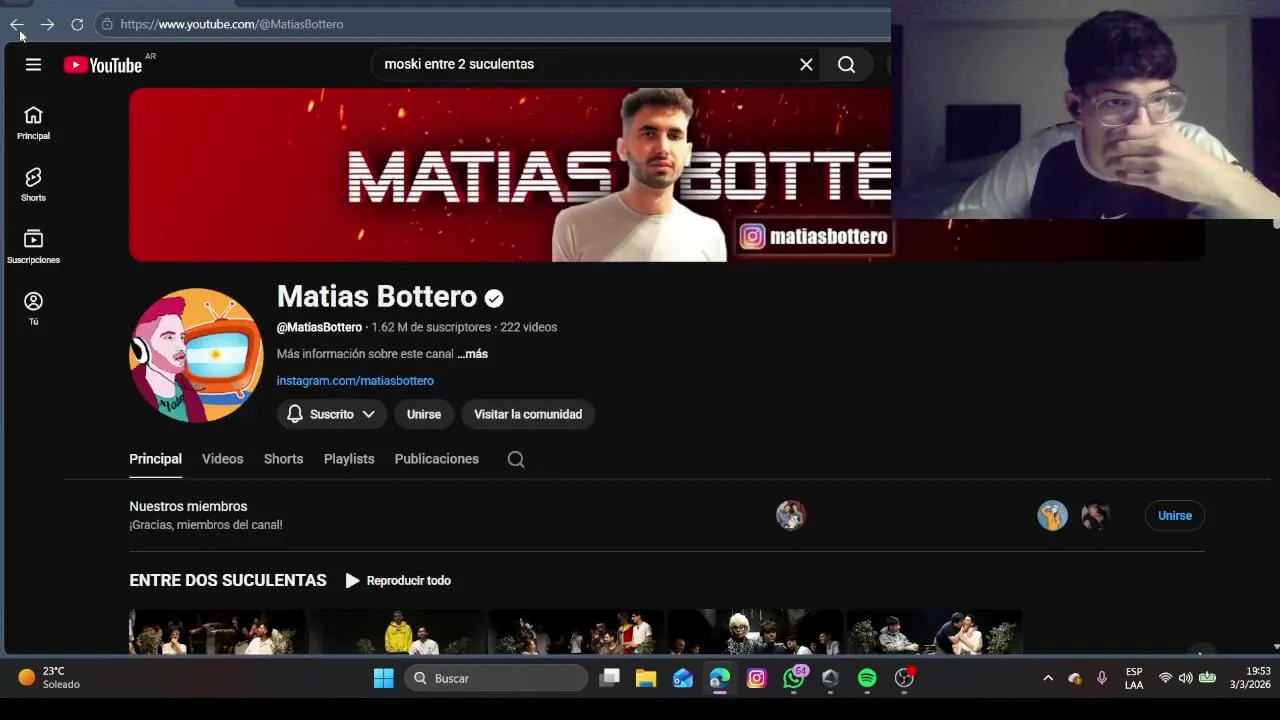Click the @MatiasBottero handle

tap(319, 327)
